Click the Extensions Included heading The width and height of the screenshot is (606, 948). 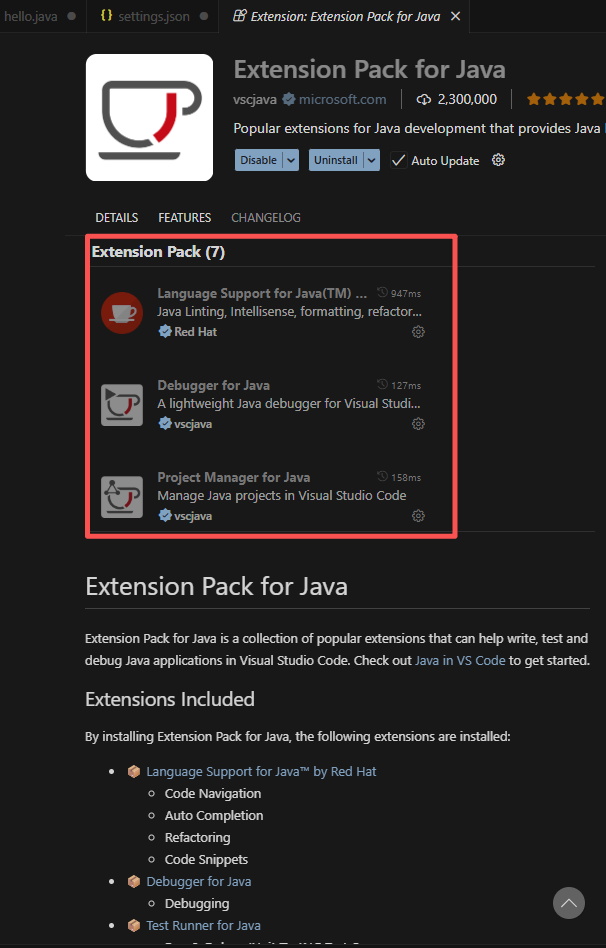click(x=170, y=699)
